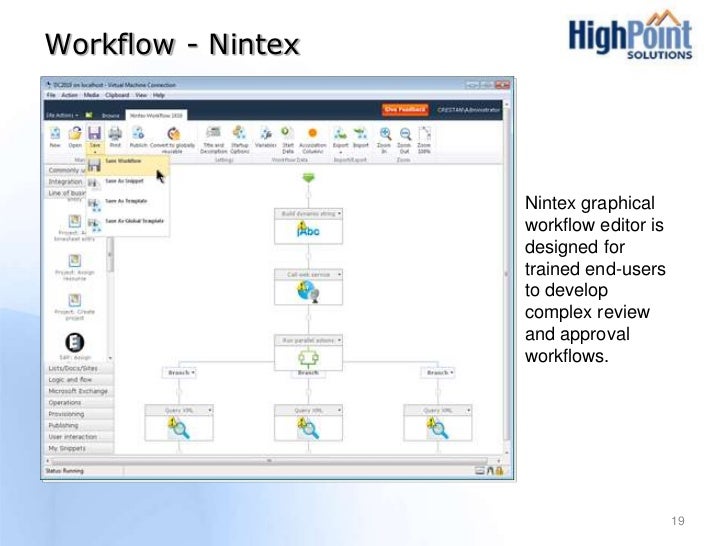Open the Variables ribbon icon
This screenshot has height=546, width=728.
(x=266, y=134)
